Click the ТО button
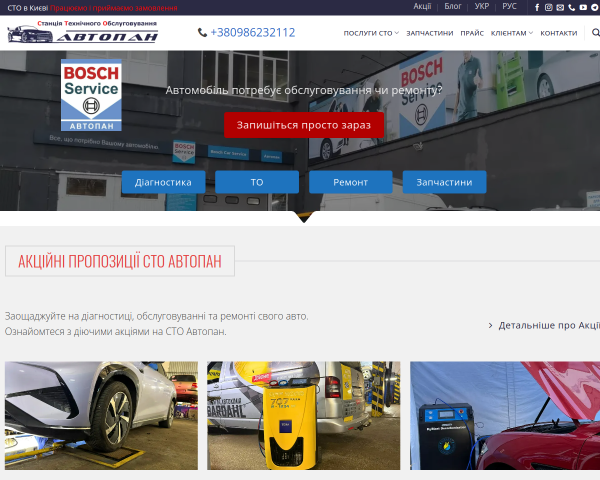This screenshot has width=600, height=480. (257, 182)
